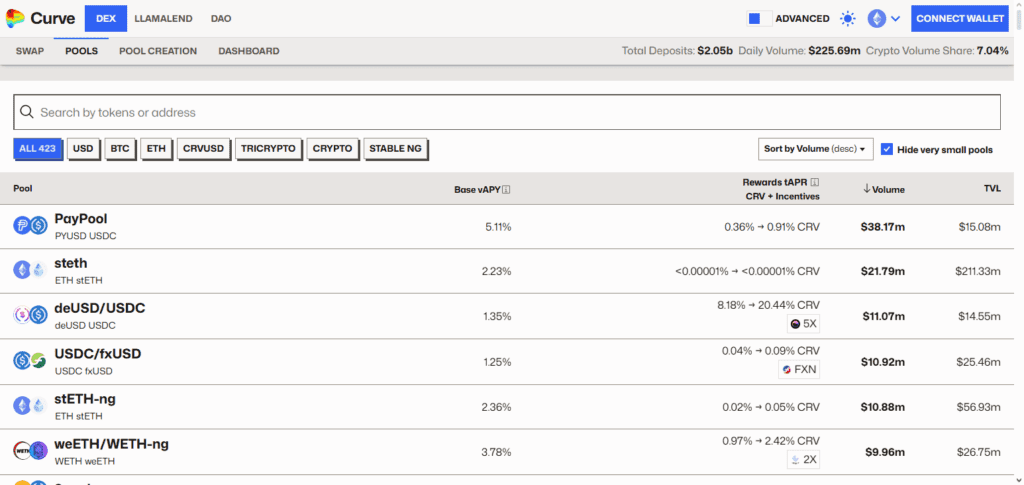This screenshot has width=1024, height=485.
Task: Open the LLAMALEND tab
Action: tap(163, 19)
